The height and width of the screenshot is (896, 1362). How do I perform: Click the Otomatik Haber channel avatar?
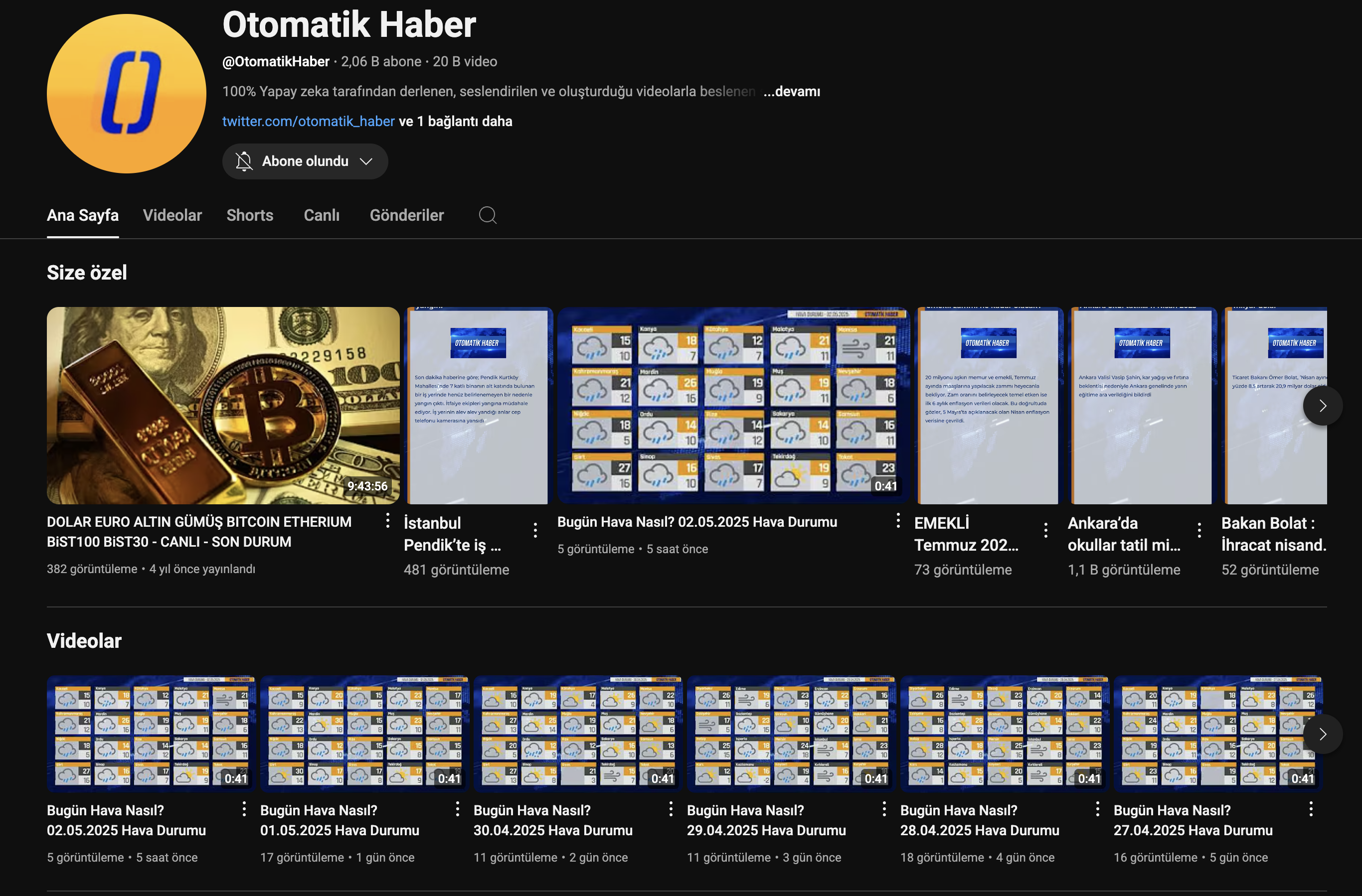pyautogui.click(x=127, y=94)
